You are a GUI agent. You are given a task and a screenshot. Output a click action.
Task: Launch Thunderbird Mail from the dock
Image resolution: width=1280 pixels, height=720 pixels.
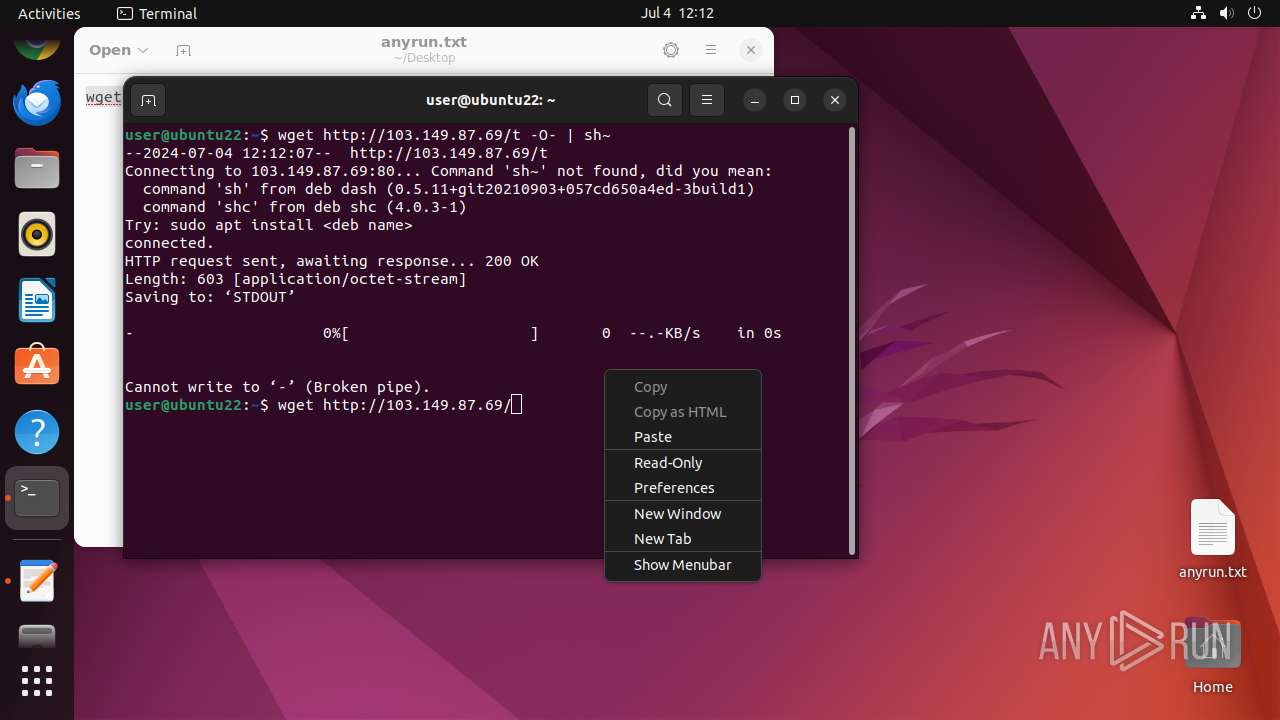pos(37,102)
